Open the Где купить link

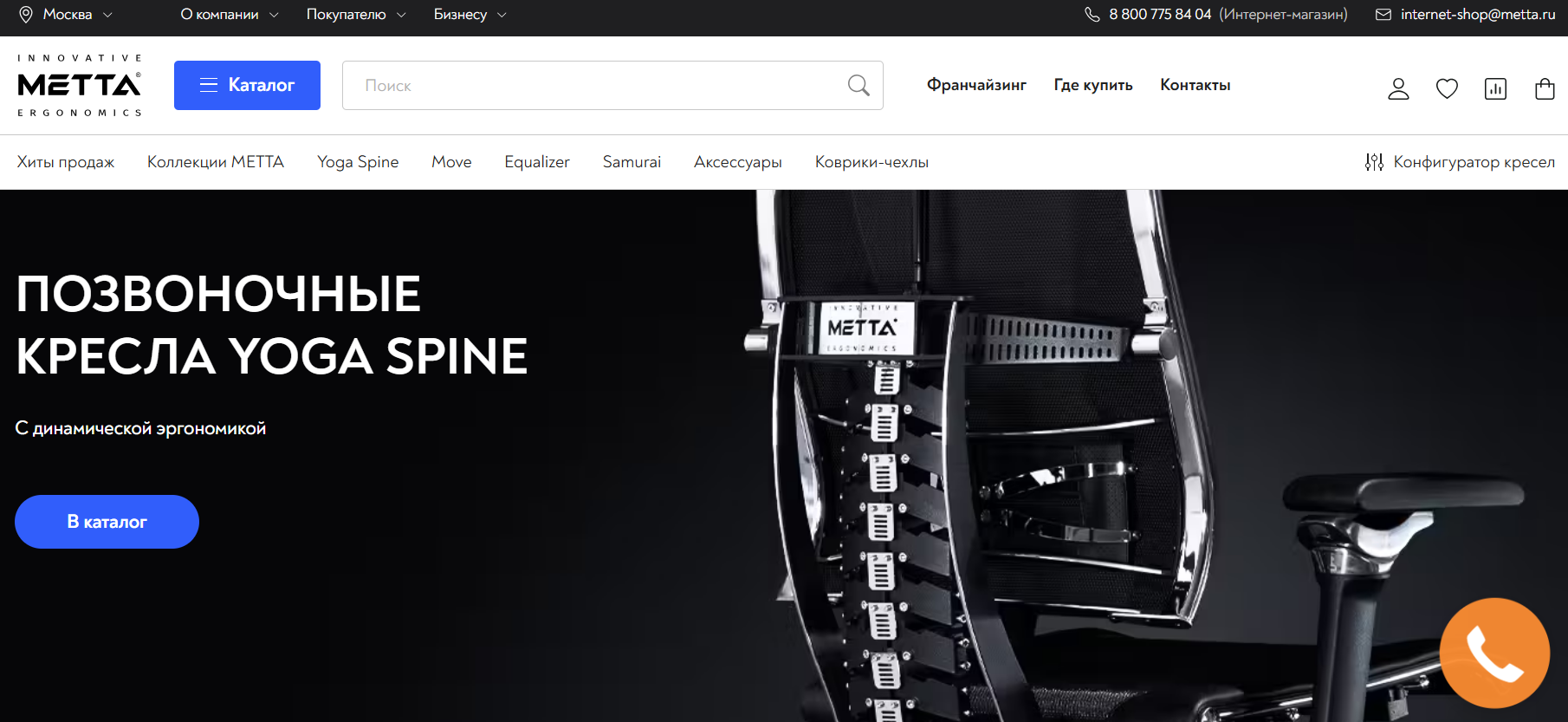click(1092, 85)
